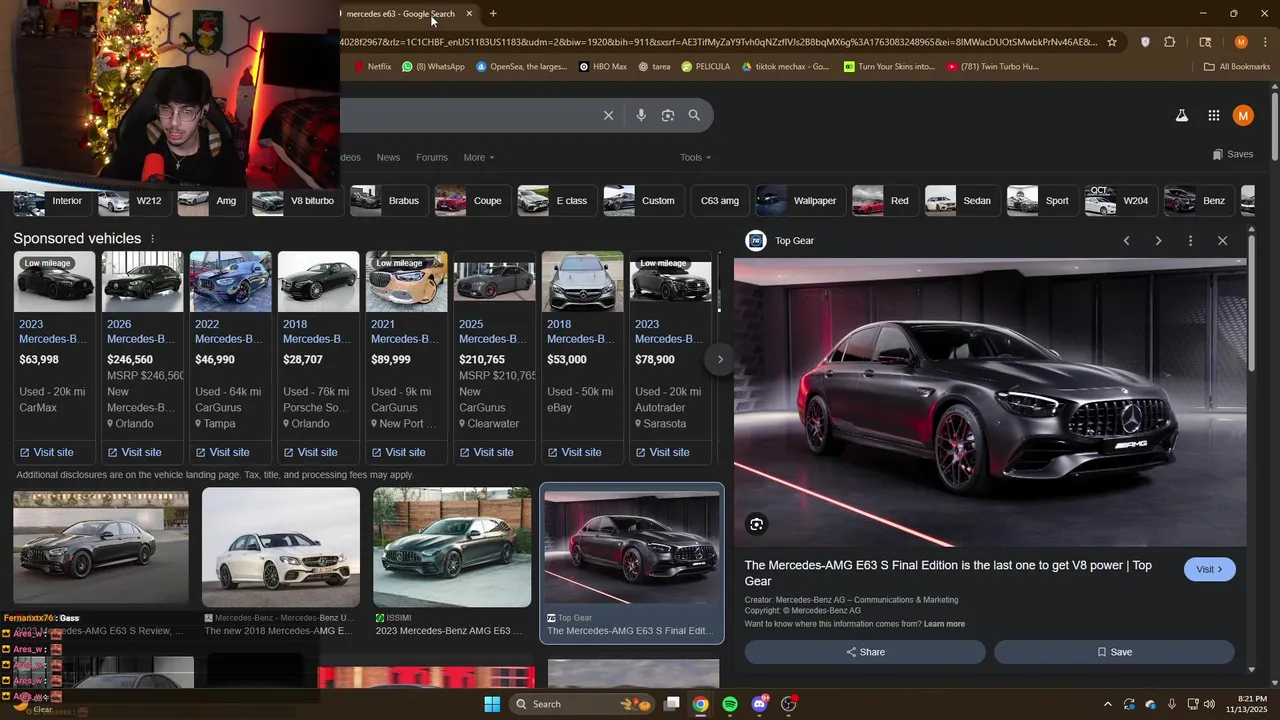
Task: Filter images by V8 biturbo chip
Action: click(296, 201)
